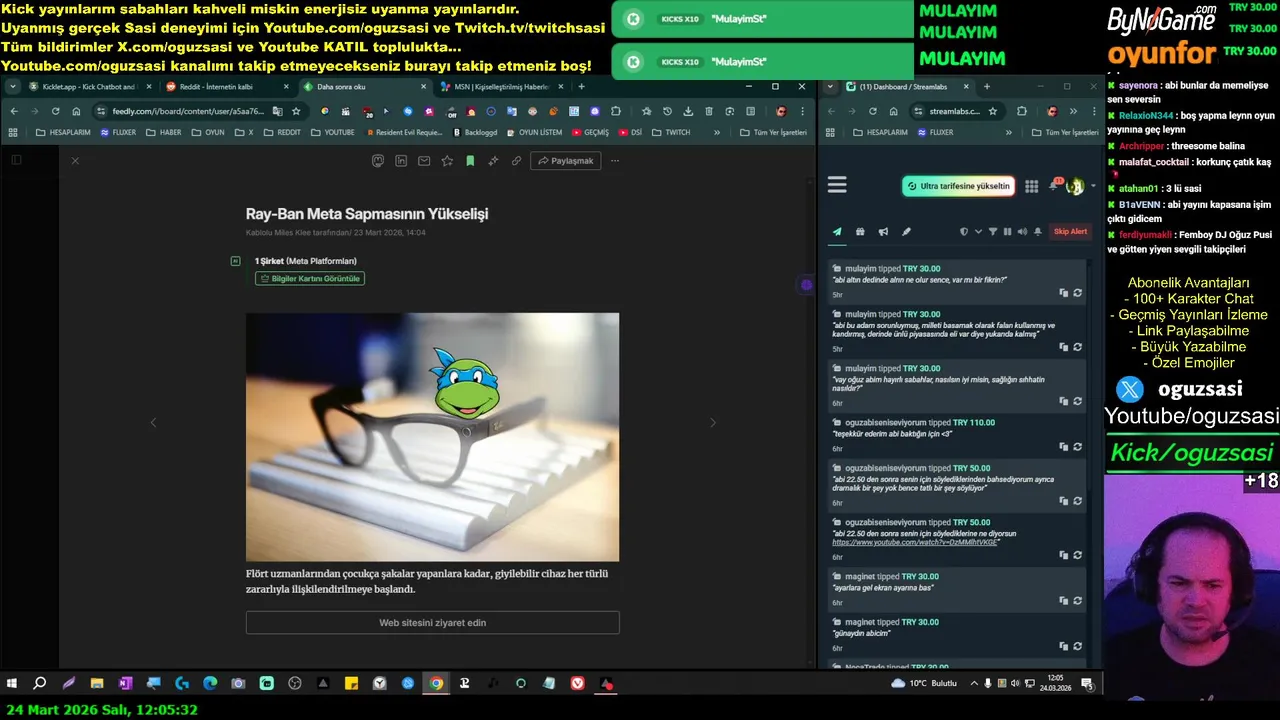This screenshot has height=720, width=1280.
Task: Open HABER bookmarks folder in Feedly window
Action: (164, 132)
